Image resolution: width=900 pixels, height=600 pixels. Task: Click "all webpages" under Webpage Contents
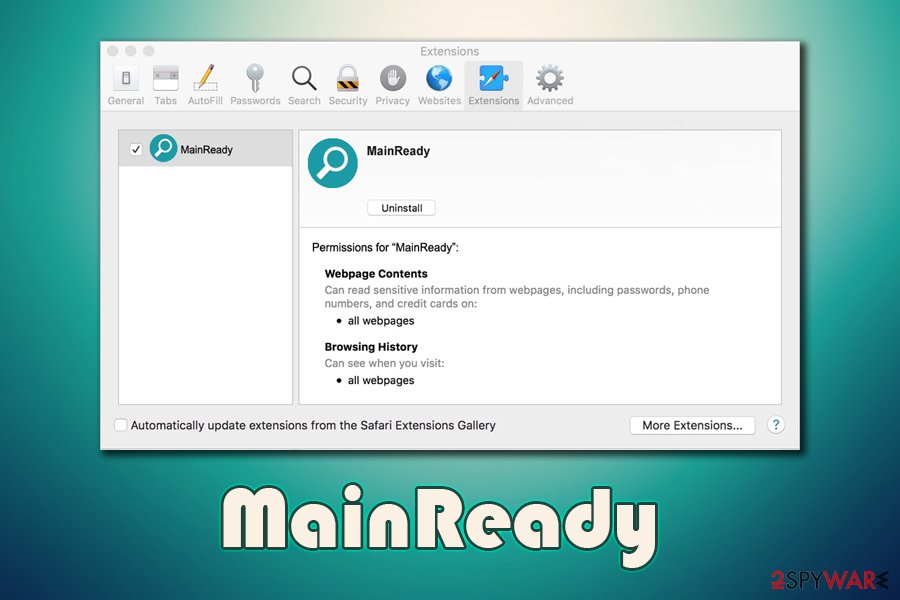tap(381, 321)
